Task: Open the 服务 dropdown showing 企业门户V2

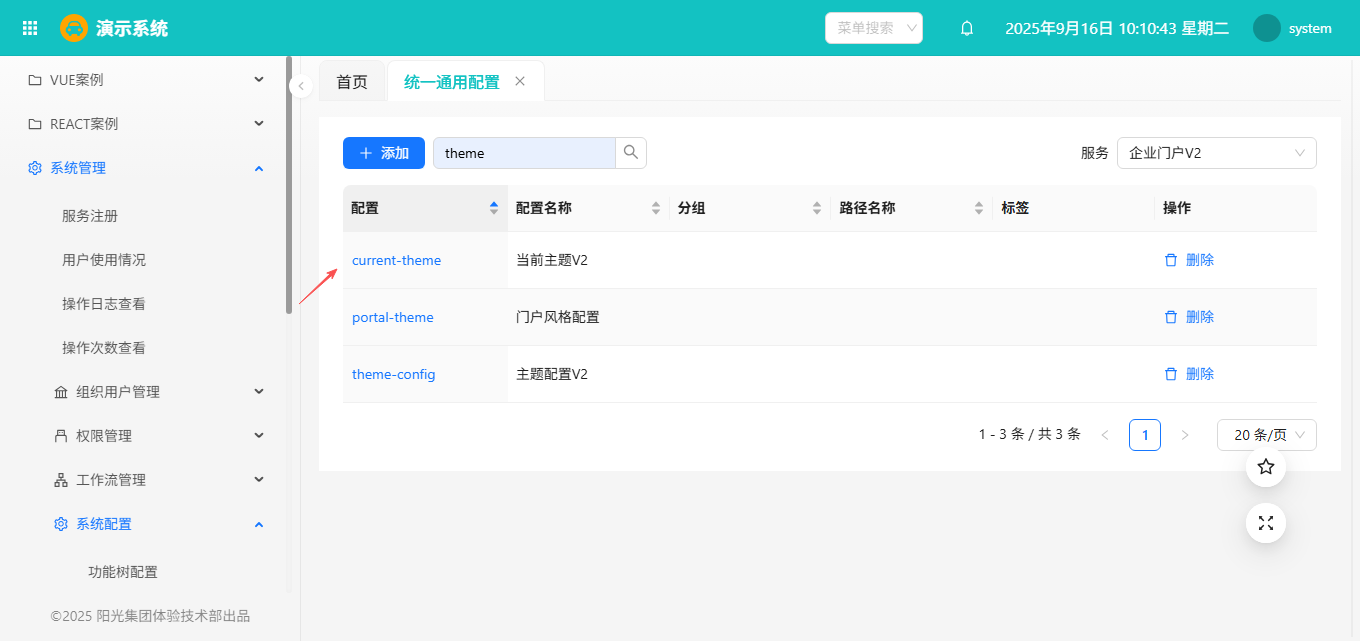Action: tap(1216, 153)
